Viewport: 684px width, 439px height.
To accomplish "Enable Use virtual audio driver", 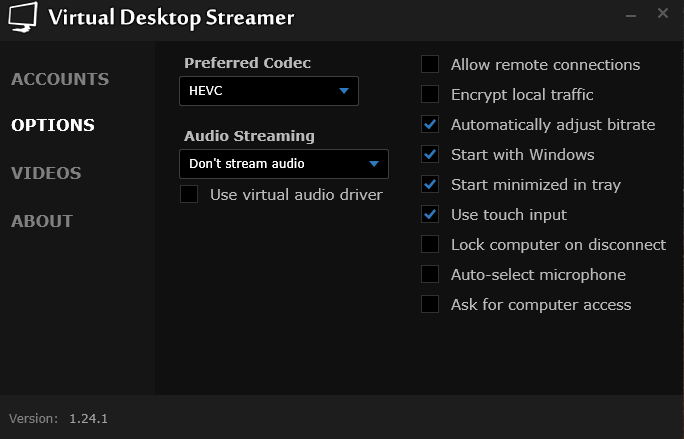I will point(189,194).
